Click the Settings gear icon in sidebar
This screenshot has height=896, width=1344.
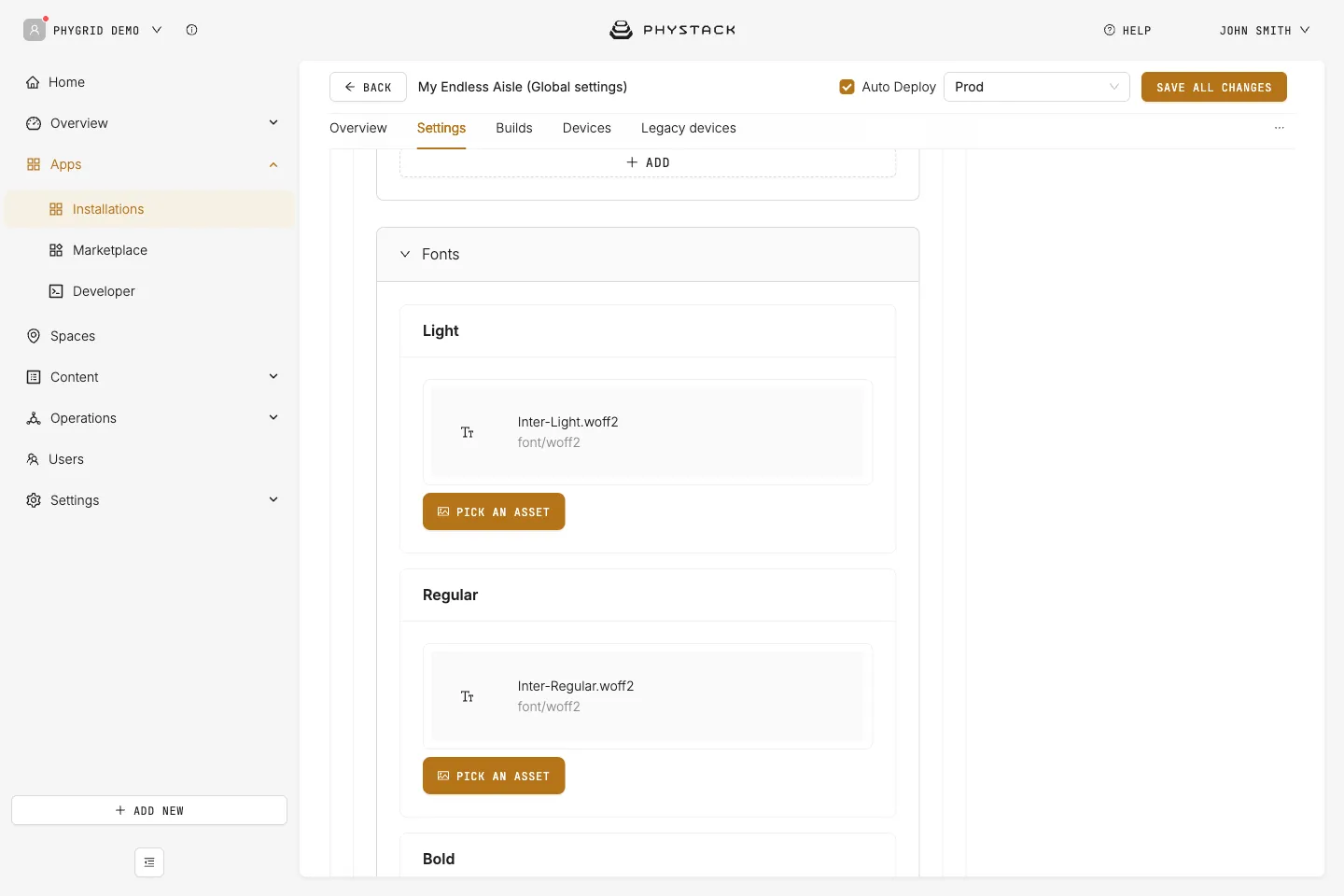pos(34,500)
